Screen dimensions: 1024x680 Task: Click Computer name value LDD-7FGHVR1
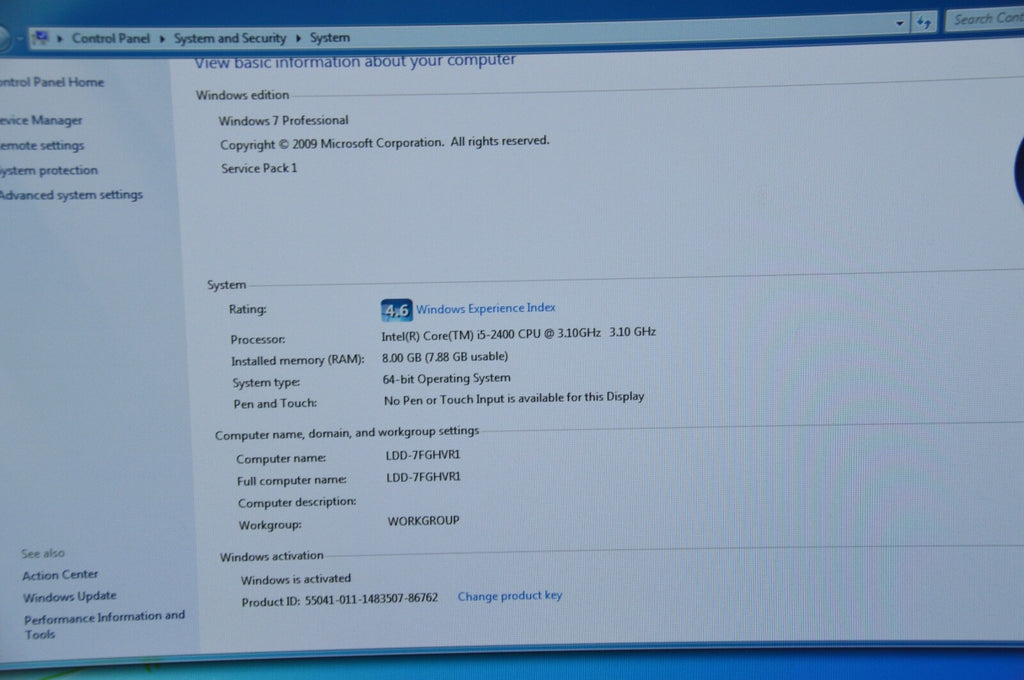[x=423, y=455]
